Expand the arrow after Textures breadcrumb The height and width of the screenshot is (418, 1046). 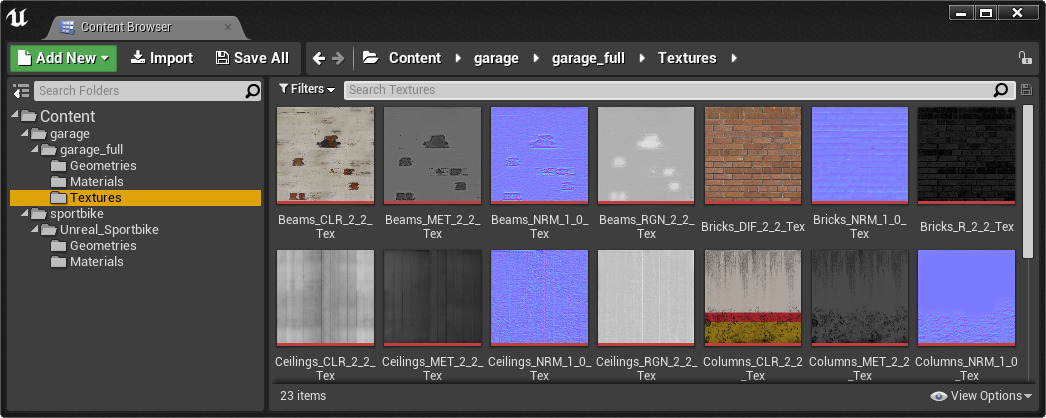pyautogui.click(x=734, y=58)
